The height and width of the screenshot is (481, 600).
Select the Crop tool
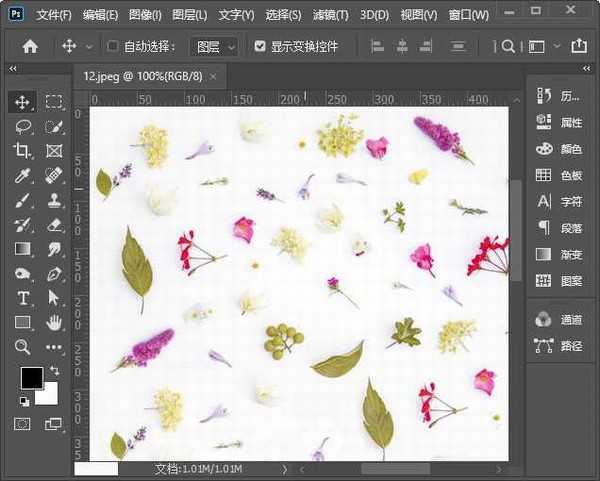point(22,151)
